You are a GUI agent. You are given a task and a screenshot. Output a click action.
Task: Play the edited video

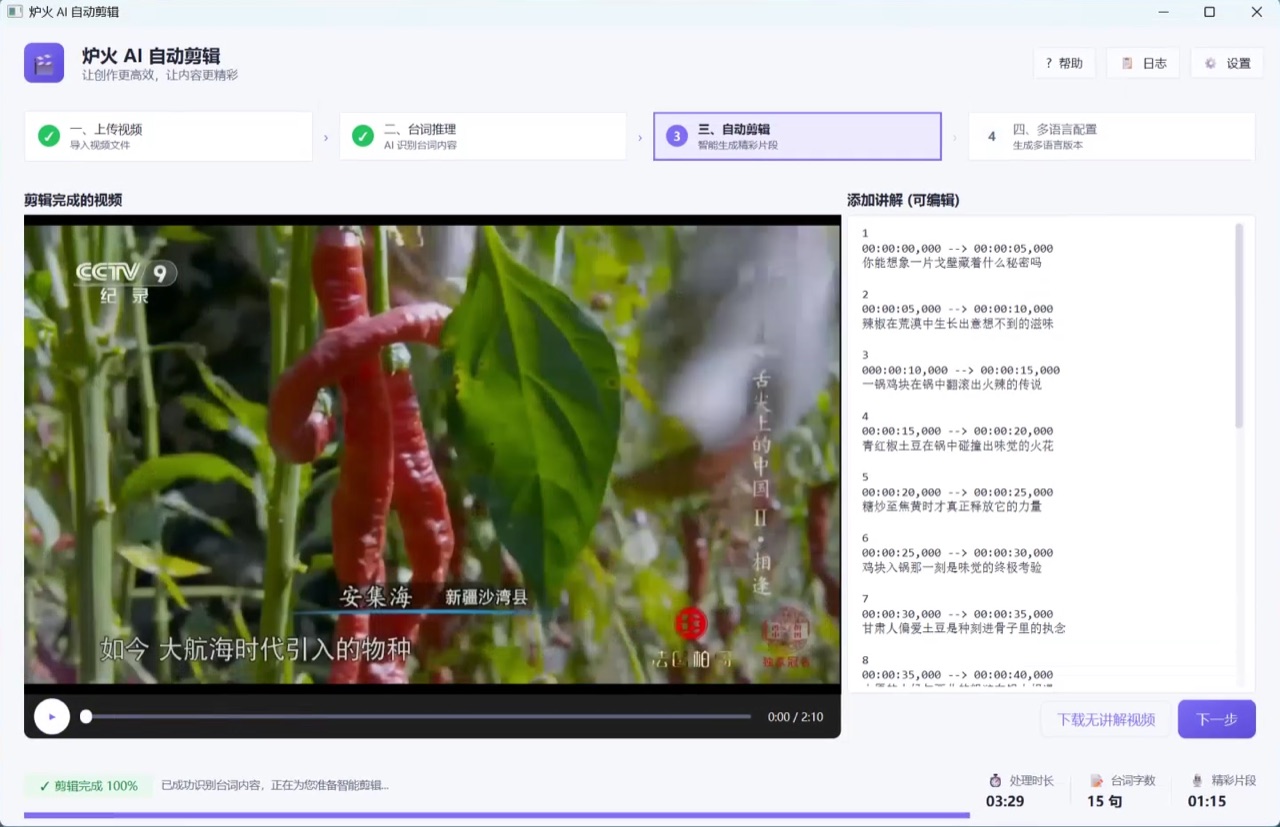tap(52, 716)
